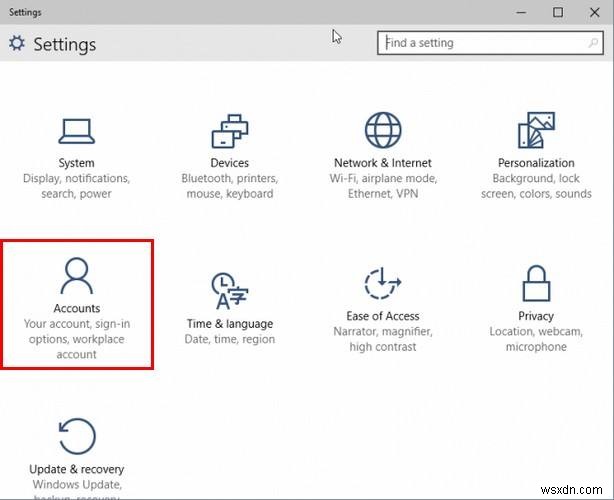This screenshot has height=500, width=614.
Task: Click 'Narrator, magnifier, high contrast' description
Action: [383, 339]
